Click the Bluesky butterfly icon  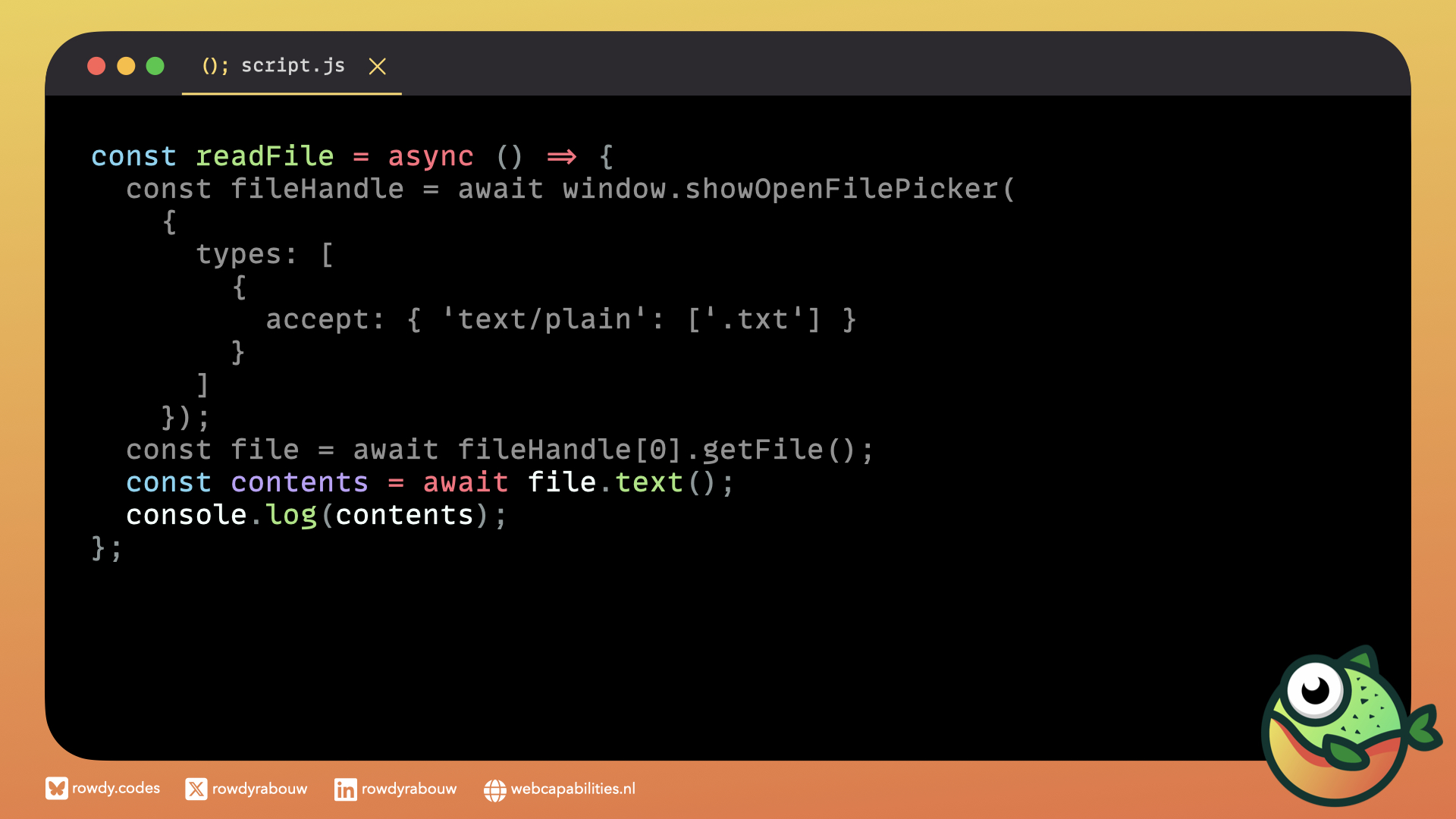(56, 789)
